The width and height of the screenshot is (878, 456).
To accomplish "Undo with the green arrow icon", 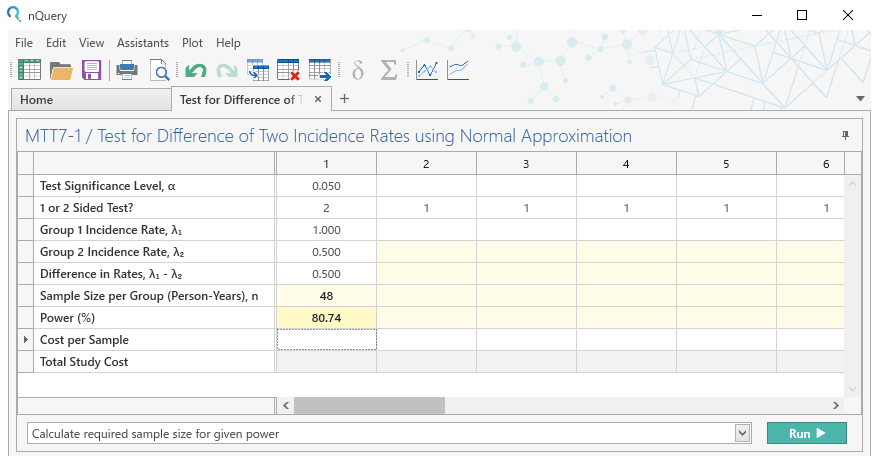I will pyautogui.click(x=195, y=70).
